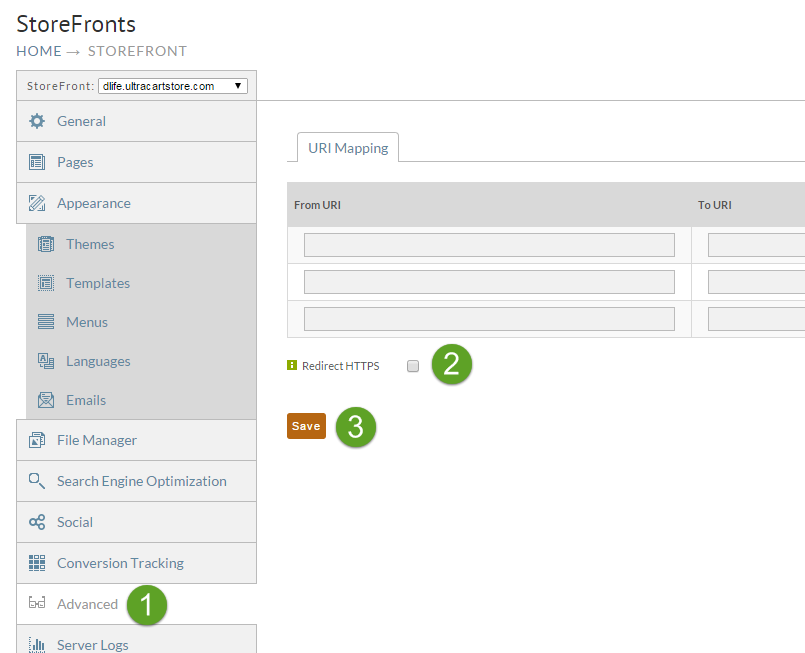Click the first To URI input field
The height and width of the screenshot is (653, 805).
[x=756, y=245]
